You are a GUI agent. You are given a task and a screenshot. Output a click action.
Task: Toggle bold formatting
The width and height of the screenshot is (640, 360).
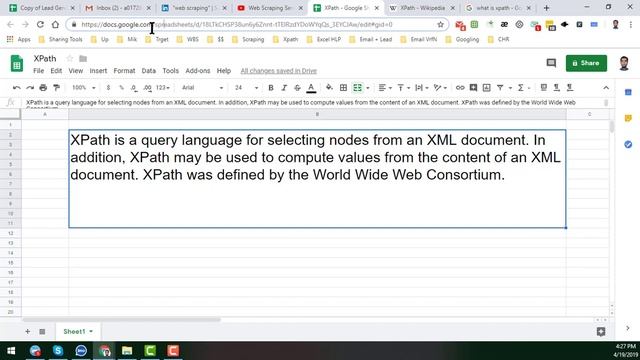pyautogui.click(x=271, y=88)
